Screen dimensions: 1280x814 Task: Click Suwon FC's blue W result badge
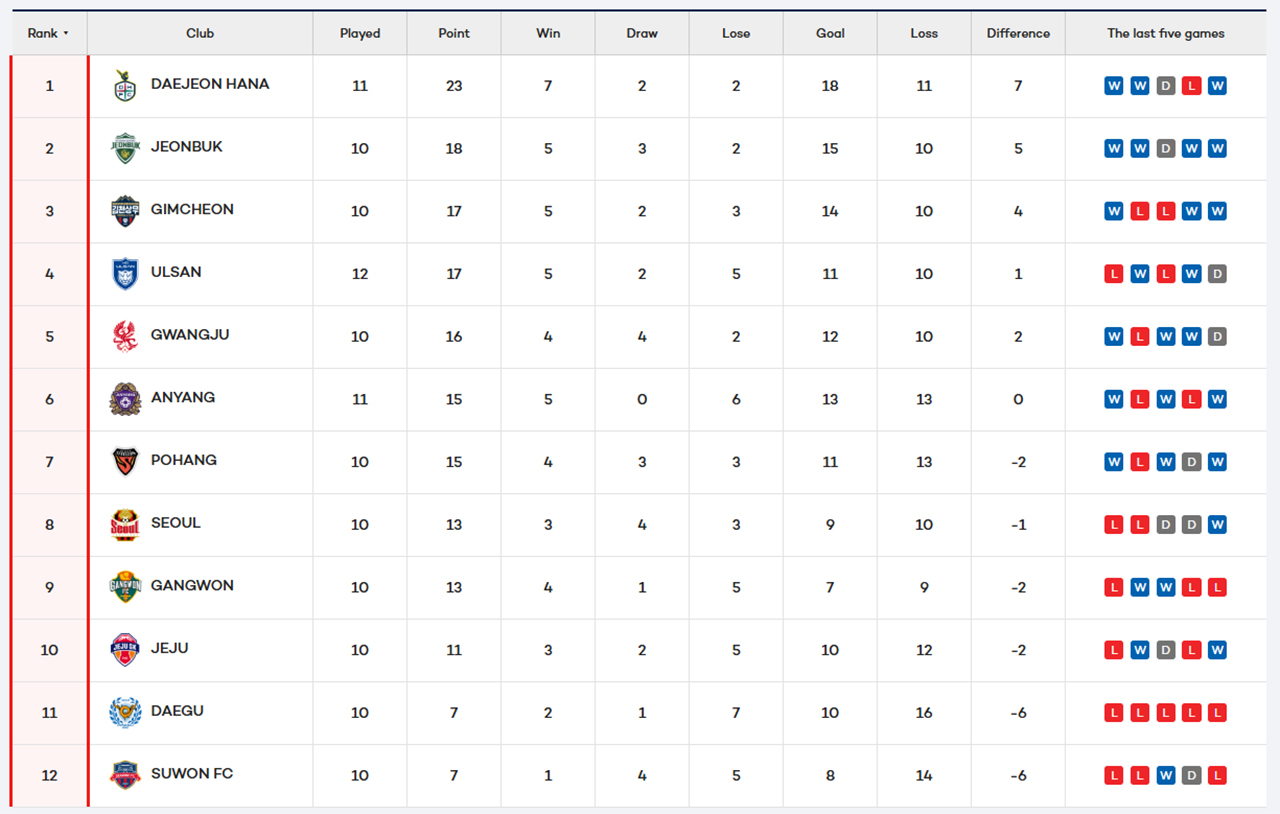[x=1165, y=775]
